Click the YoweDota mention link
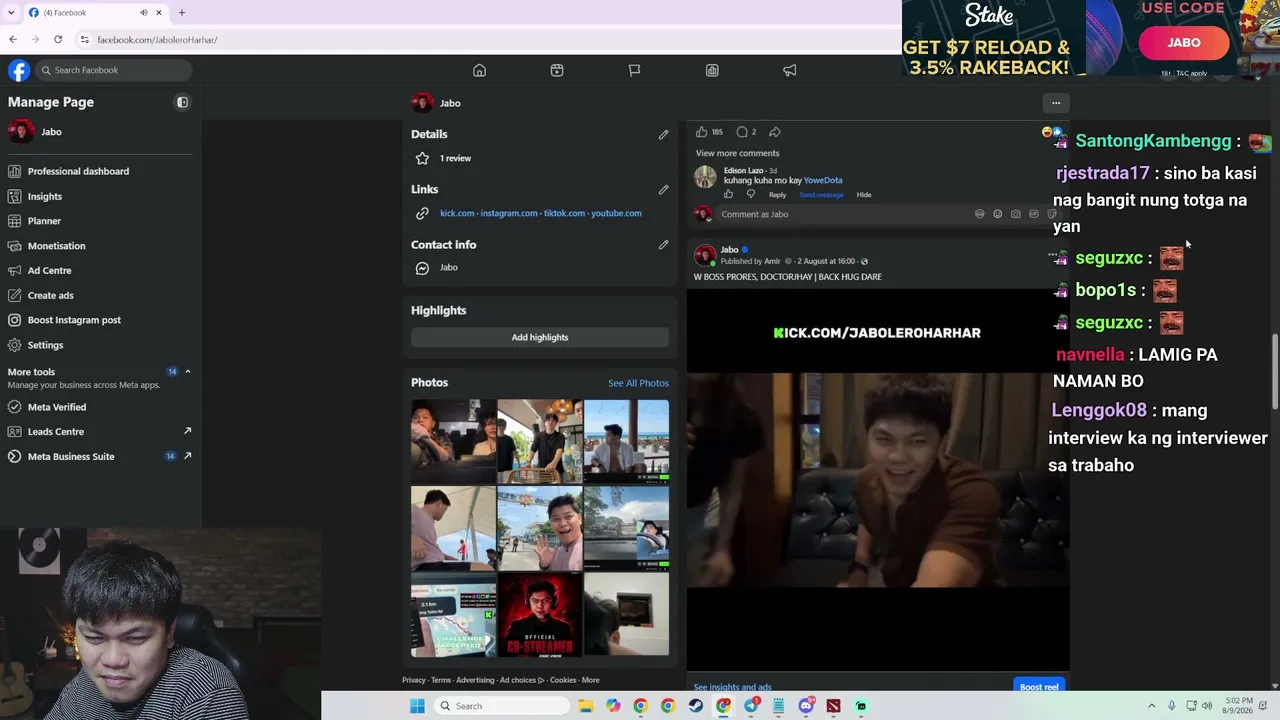 click(x=823, y=180)
